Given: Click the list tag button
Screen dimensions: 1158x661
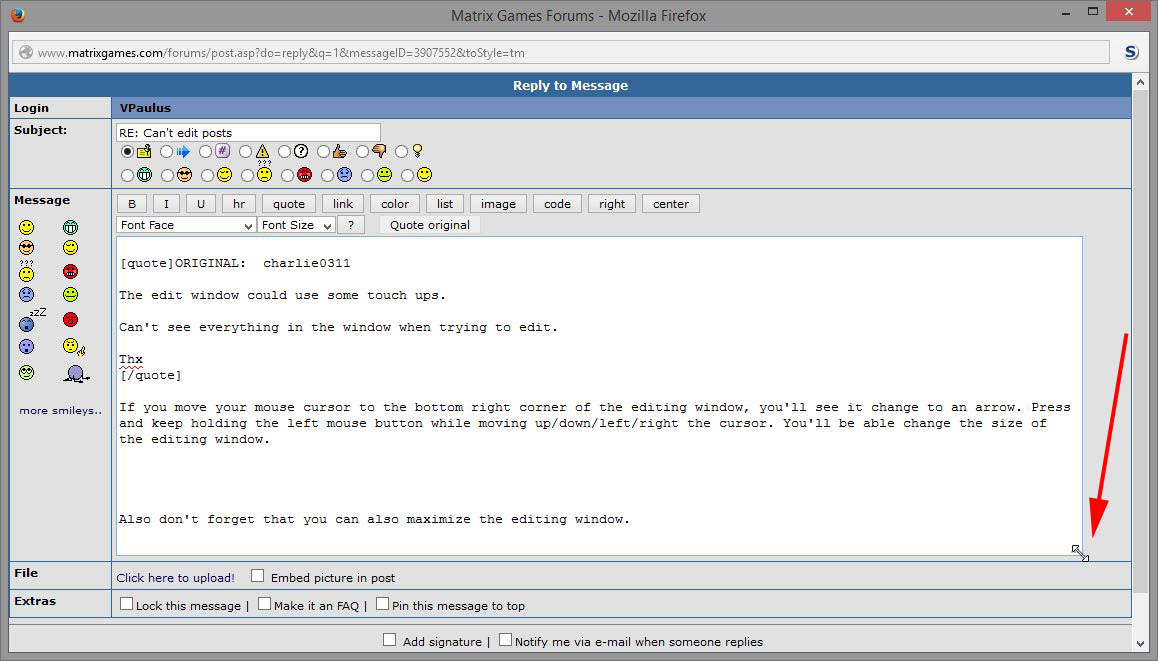Looking at the screenshot, I should coord(445,204).
